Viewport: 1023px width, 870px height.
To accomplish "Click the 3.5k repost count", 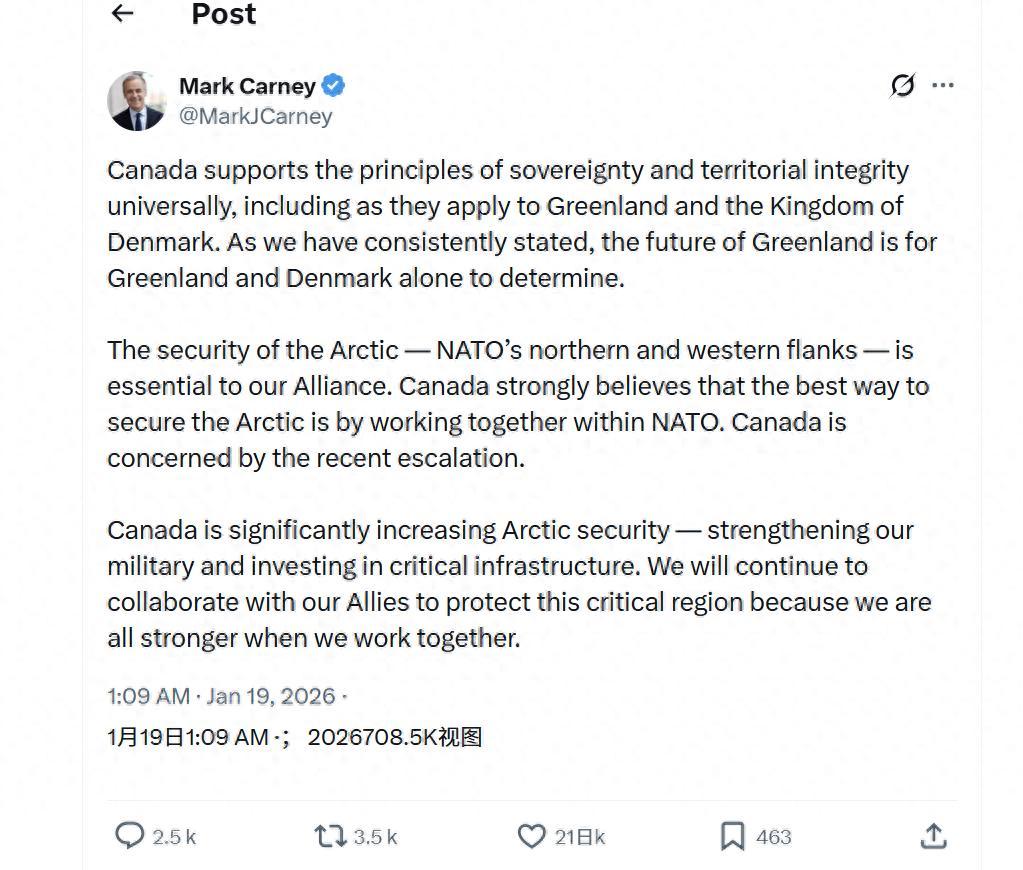I will [x=376, y=837].
